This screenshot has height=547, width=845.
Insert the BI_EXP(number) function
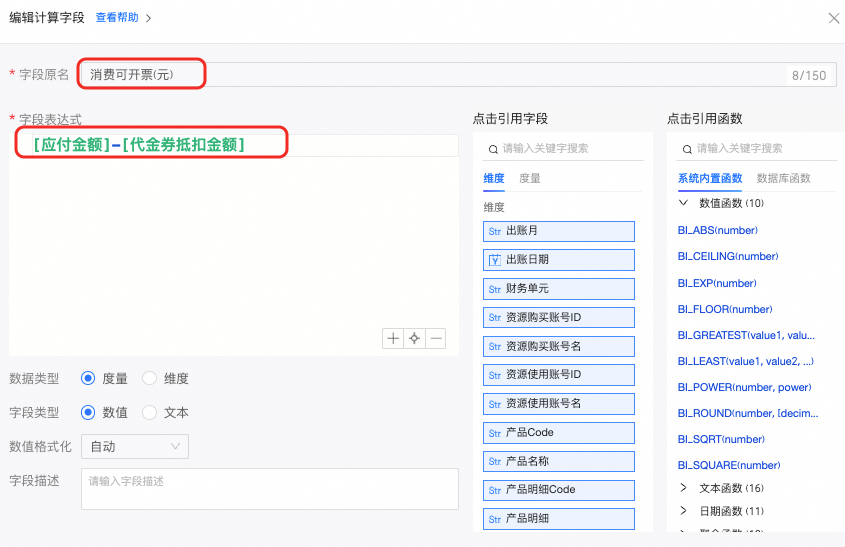click(x=717, y=283)
